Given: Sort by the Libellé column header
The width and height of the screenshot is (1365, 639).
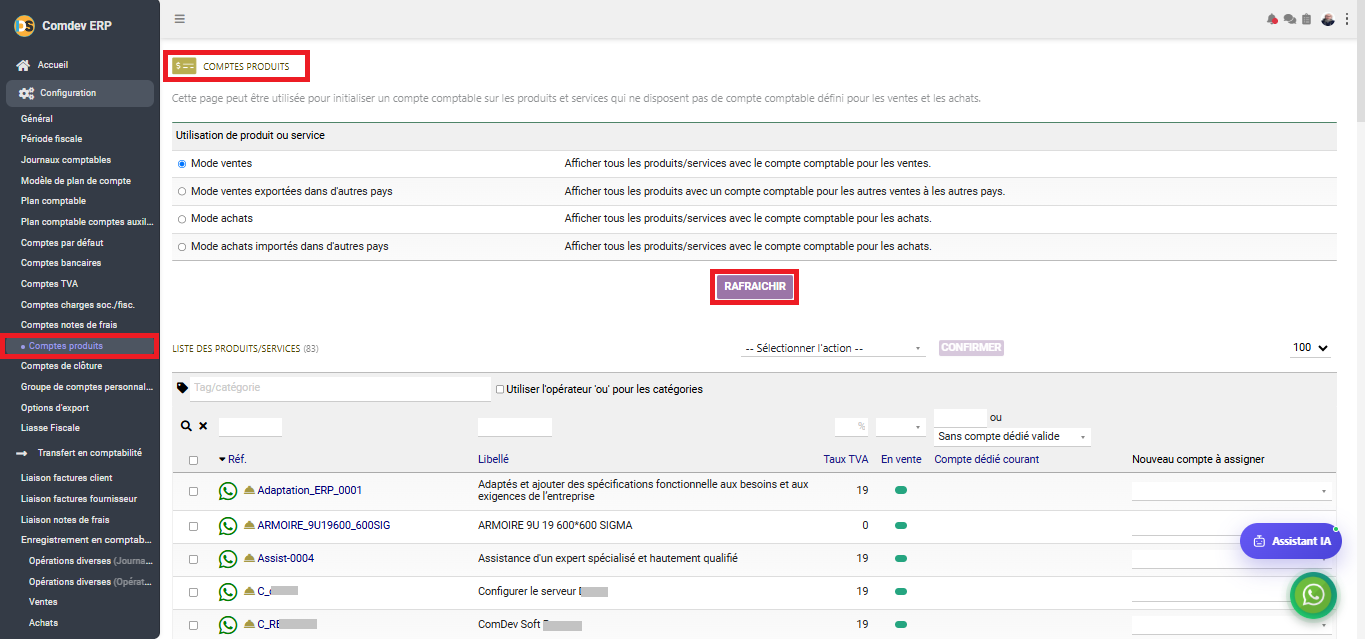Looking at the screenshot, I should pyautogui.click(x=493, y=460).
